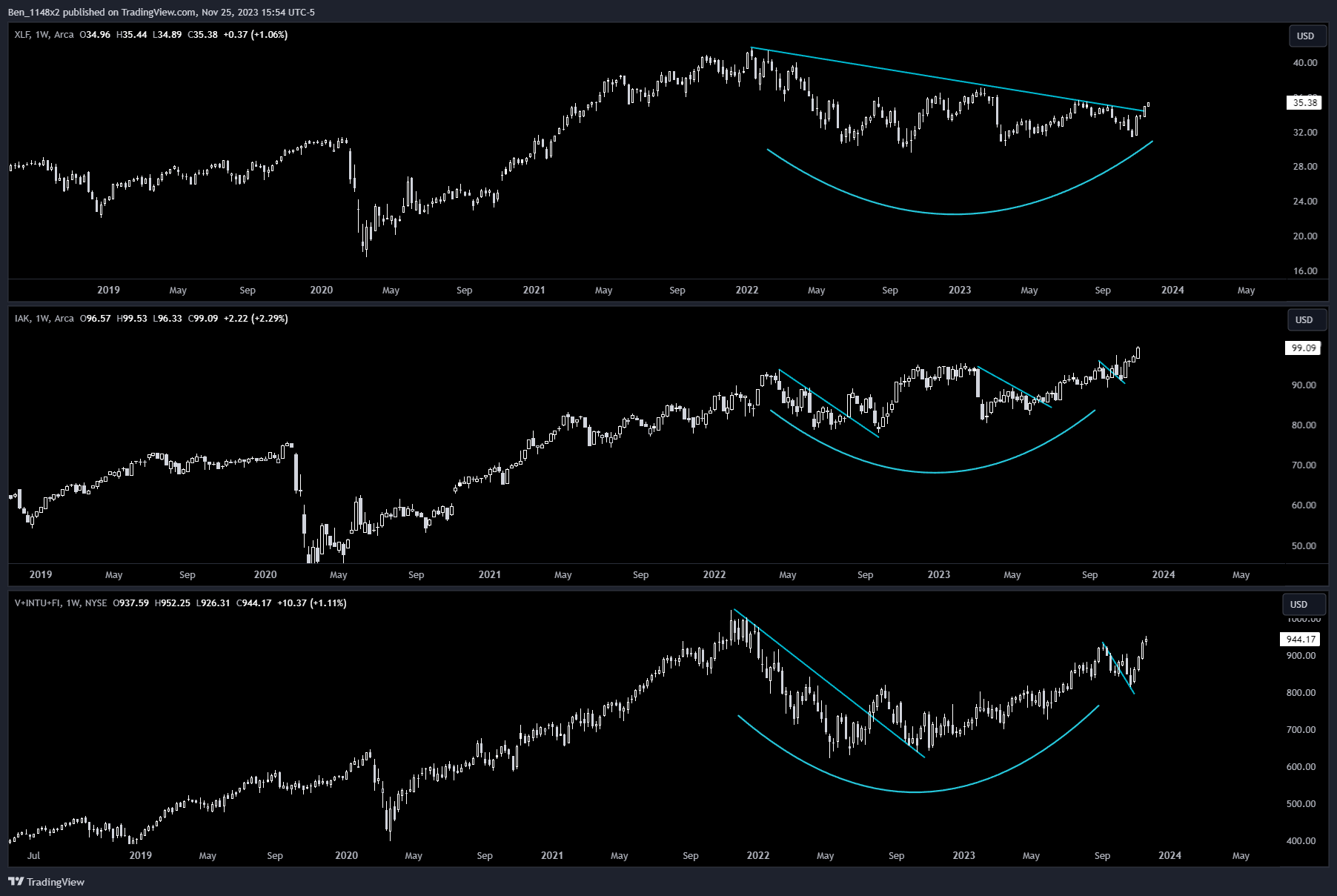1337x896 pixels.
Task: Click the 1W interval label on XLF chart
Action: click(42, 35)
